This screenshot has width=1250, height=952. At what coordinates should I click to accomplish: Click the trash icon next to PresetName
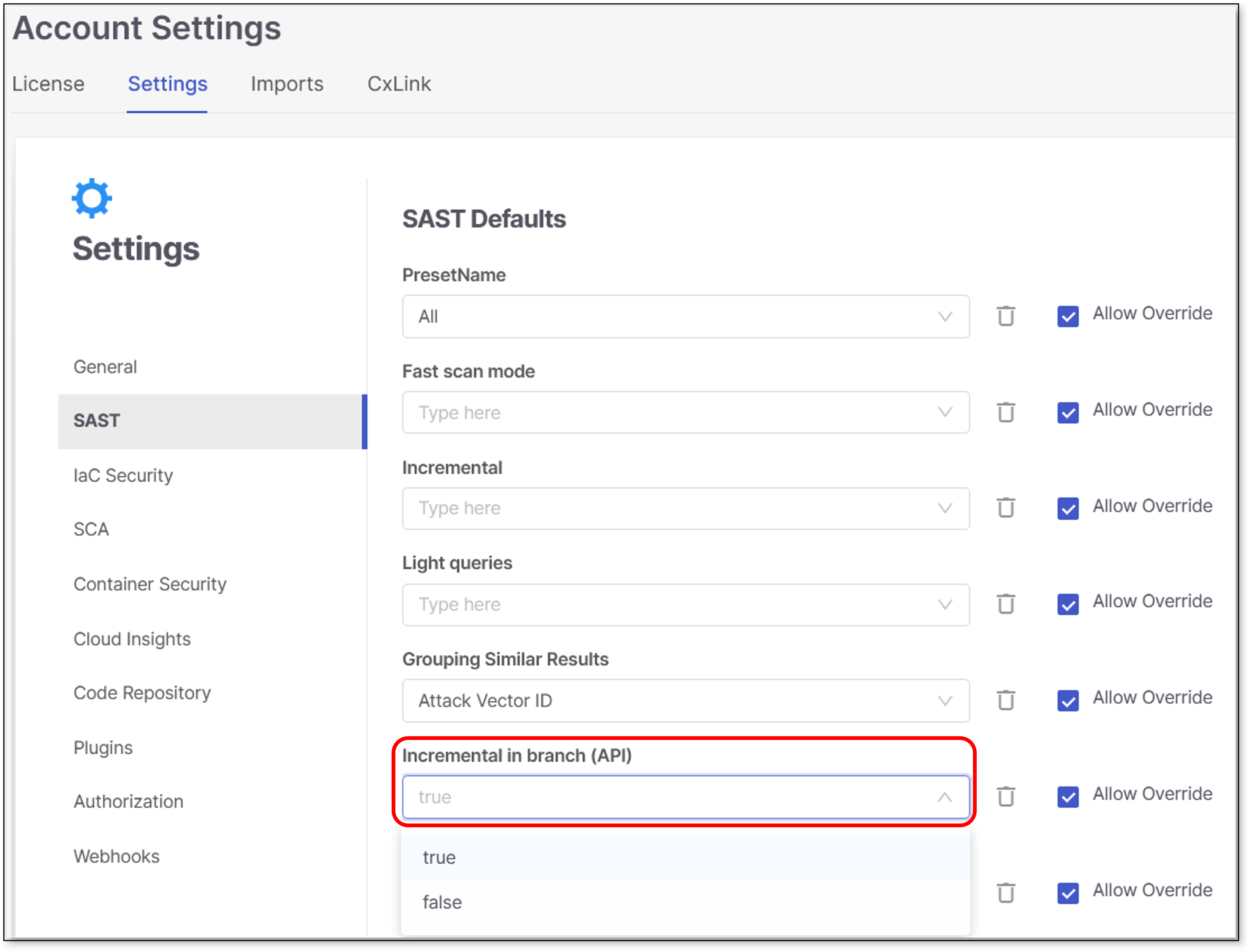(x=1006, y=316)
